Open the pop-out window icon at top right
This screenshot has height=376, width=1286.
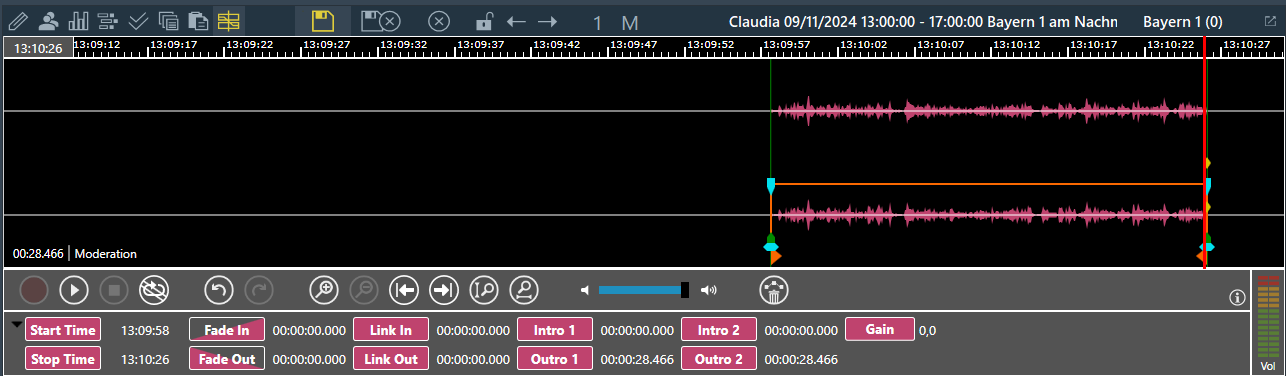pos(1271,21)
